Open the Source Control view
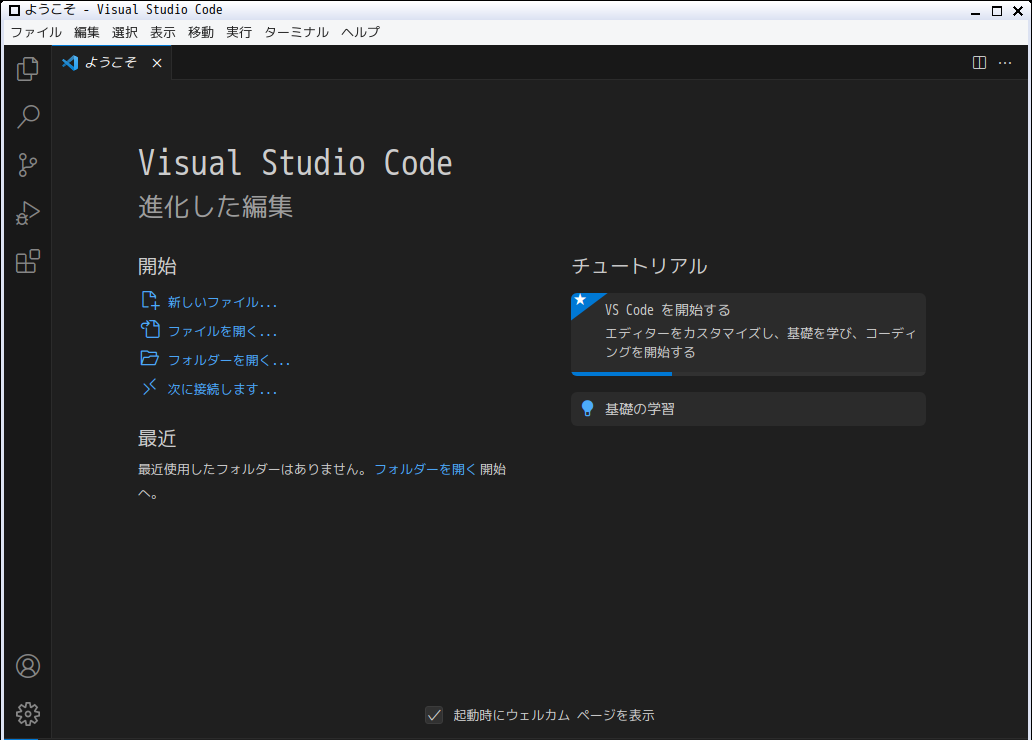The width and height of the screenshot is (1032, 740). [28, 165]
